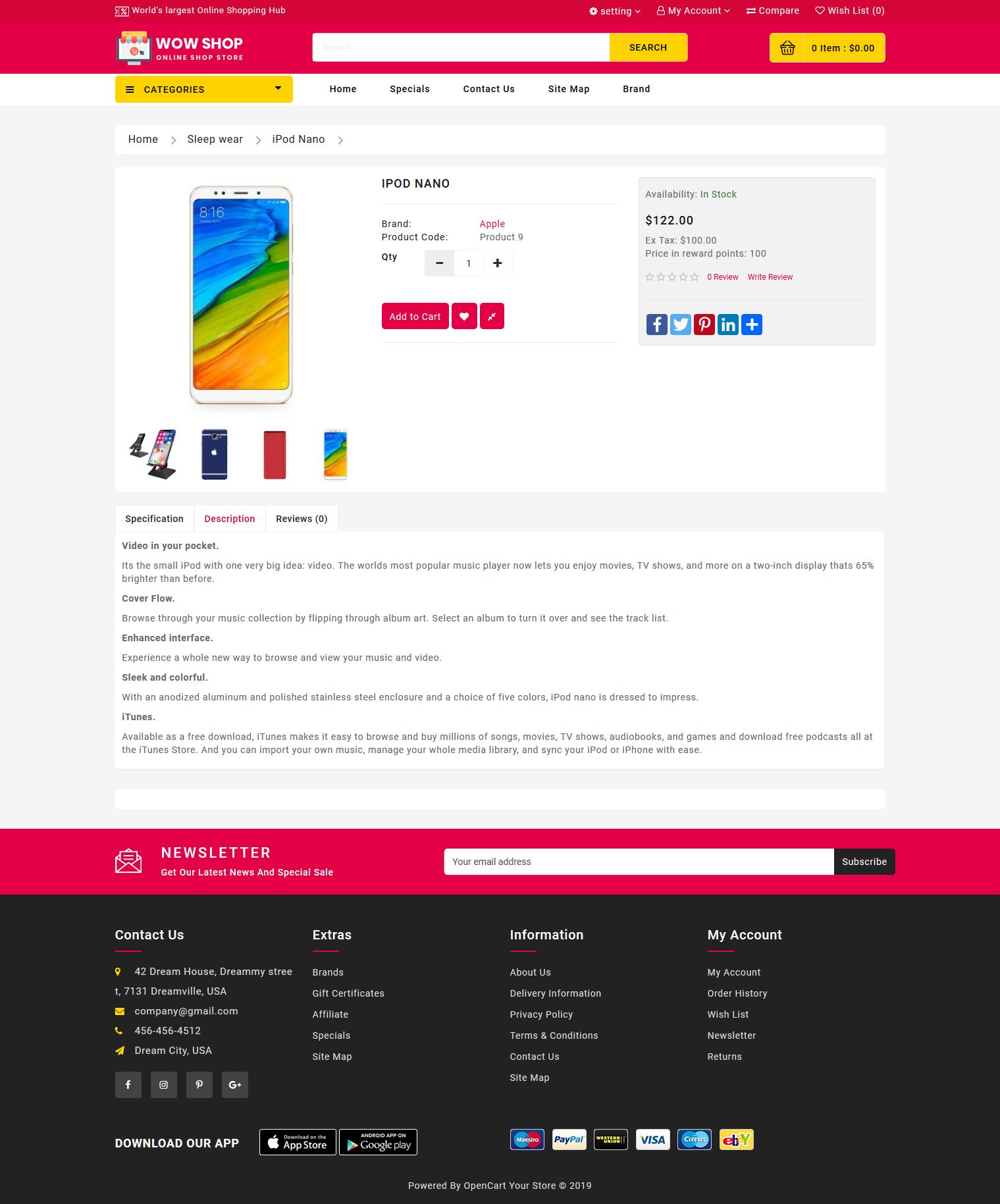Click the compare product arrows icon button
Screen dimensions: 1000x1204
click(x=492, y=316)
